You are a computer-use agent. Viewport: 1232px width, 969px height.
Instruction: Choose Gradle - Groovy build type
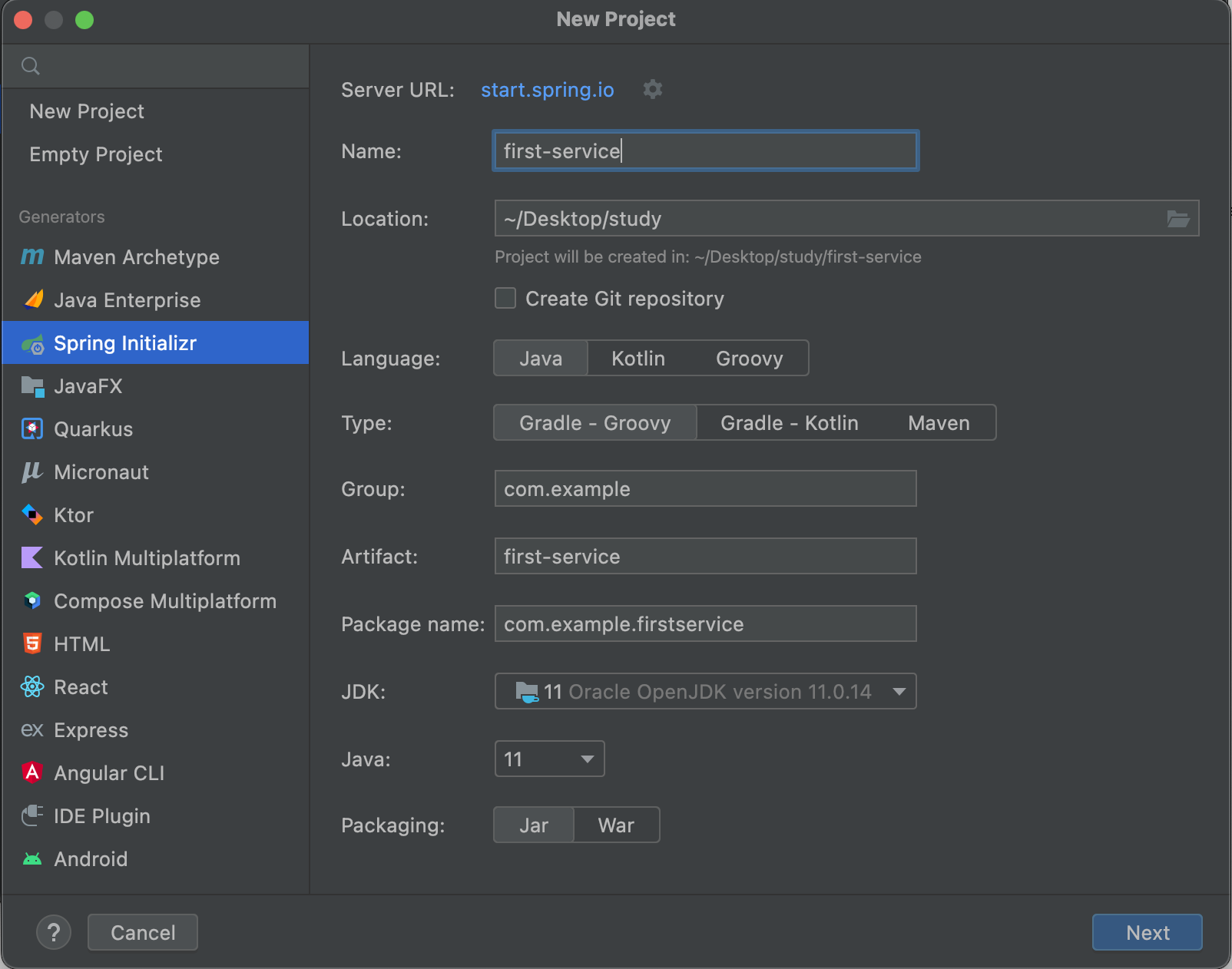pos(595,423)
